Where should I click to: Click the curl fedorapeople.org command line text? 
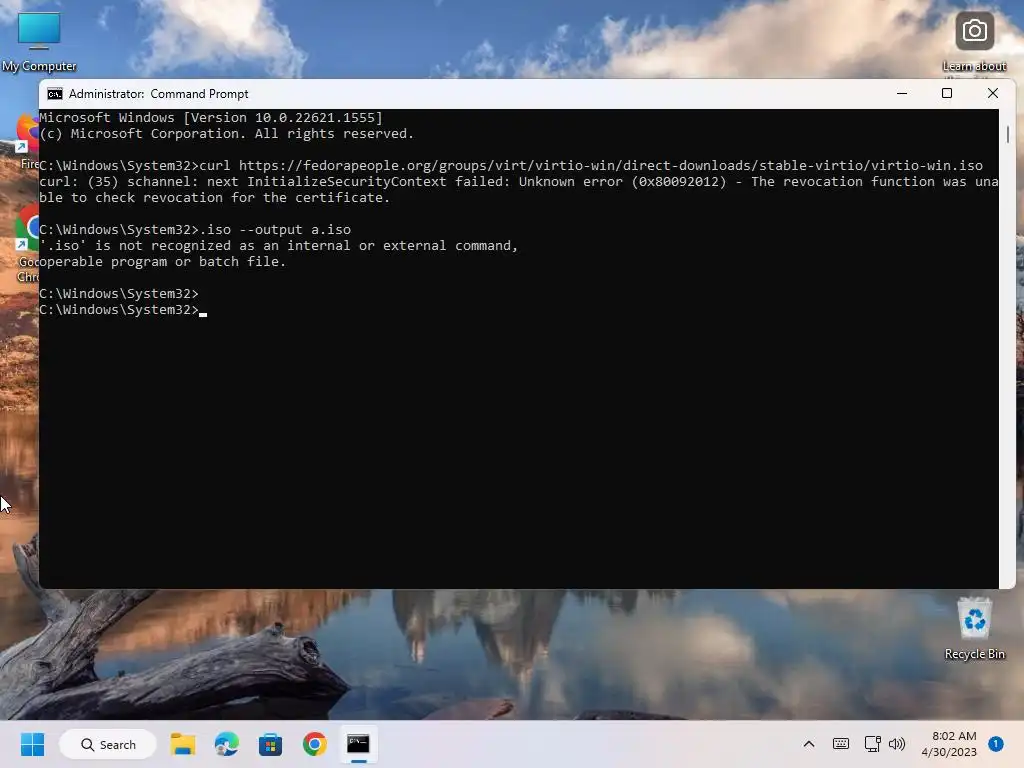pyautogui.click(x=511, y=166)
